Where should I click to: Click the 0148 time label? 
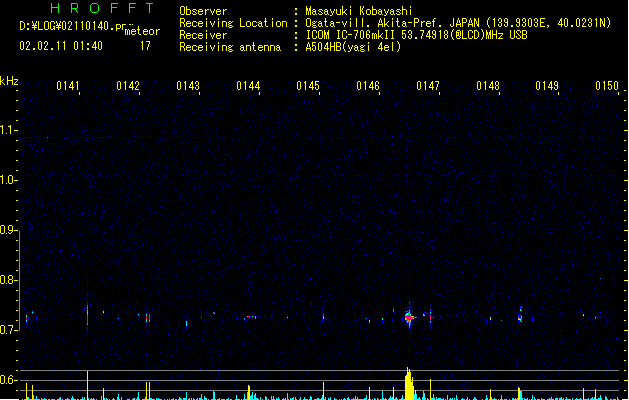point(488,86)
